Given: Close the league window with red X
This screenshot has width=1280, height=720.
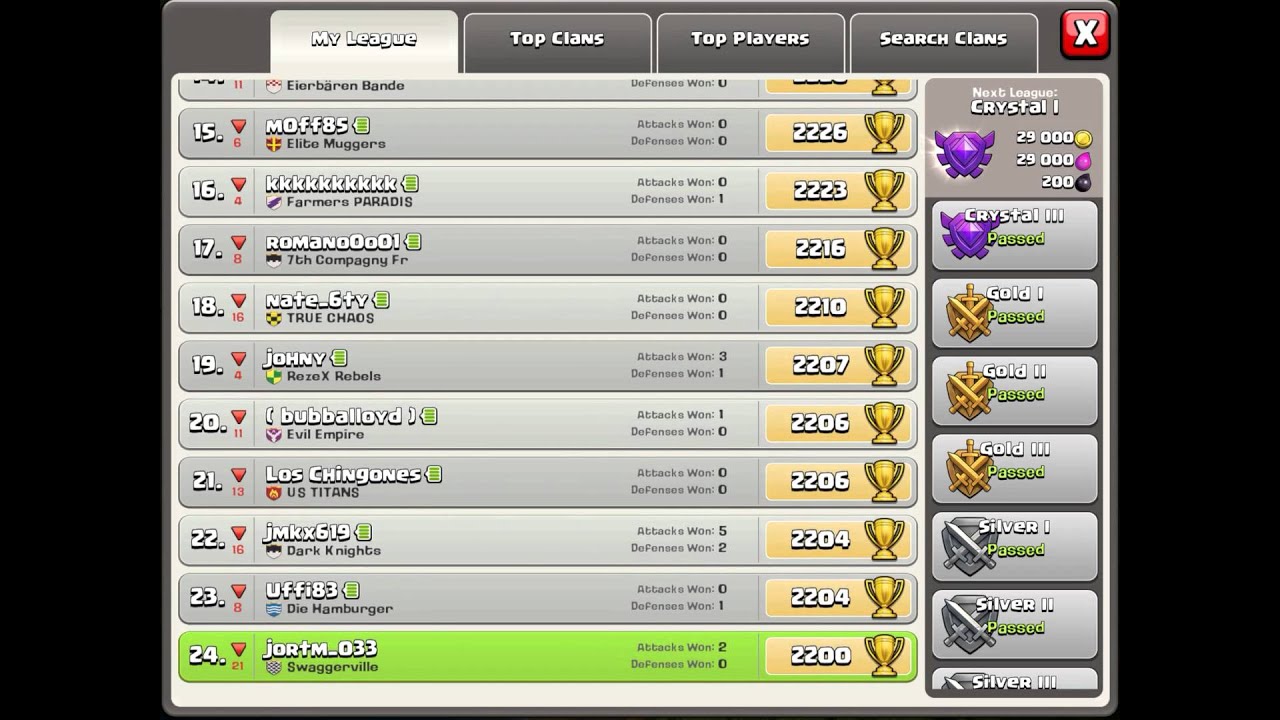Looking at the screenshot, I should pos(1085,35).
